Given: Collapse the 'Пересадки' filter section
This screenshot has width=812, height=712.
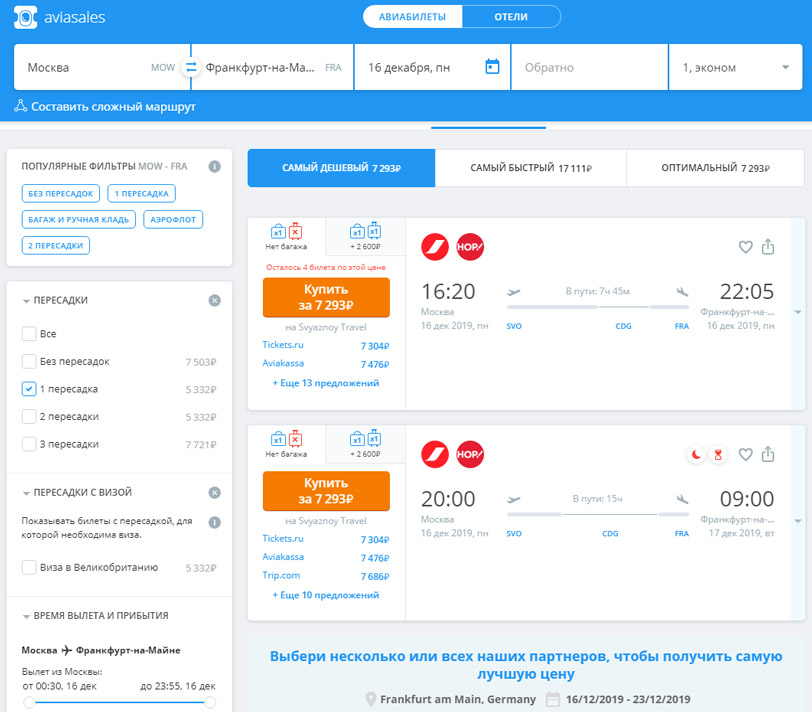Looking at the screenshot, I should pyautogui.click(x=26, y=300).
